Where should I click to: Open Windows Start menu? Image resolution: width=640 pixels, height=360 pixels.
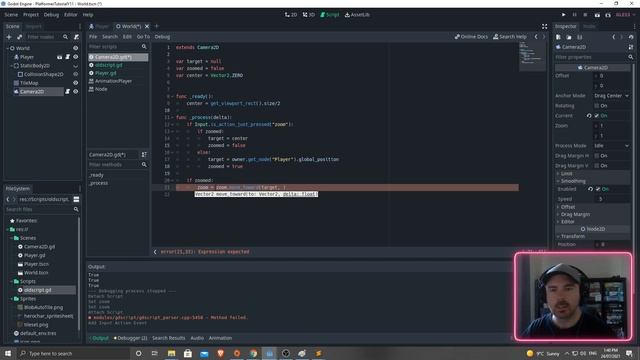8,353
